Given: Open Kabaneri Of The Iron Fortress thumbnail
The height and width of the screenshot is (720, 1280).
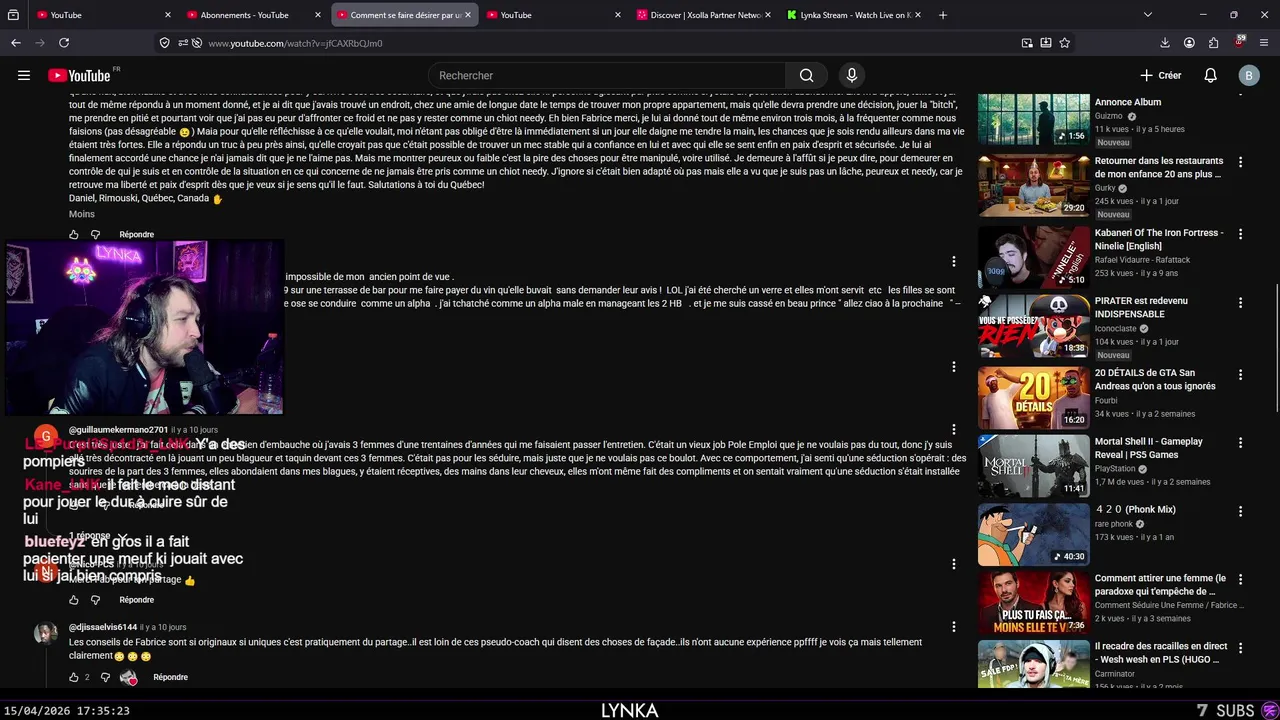Looking at the screenshot, I should point(1033,256).
